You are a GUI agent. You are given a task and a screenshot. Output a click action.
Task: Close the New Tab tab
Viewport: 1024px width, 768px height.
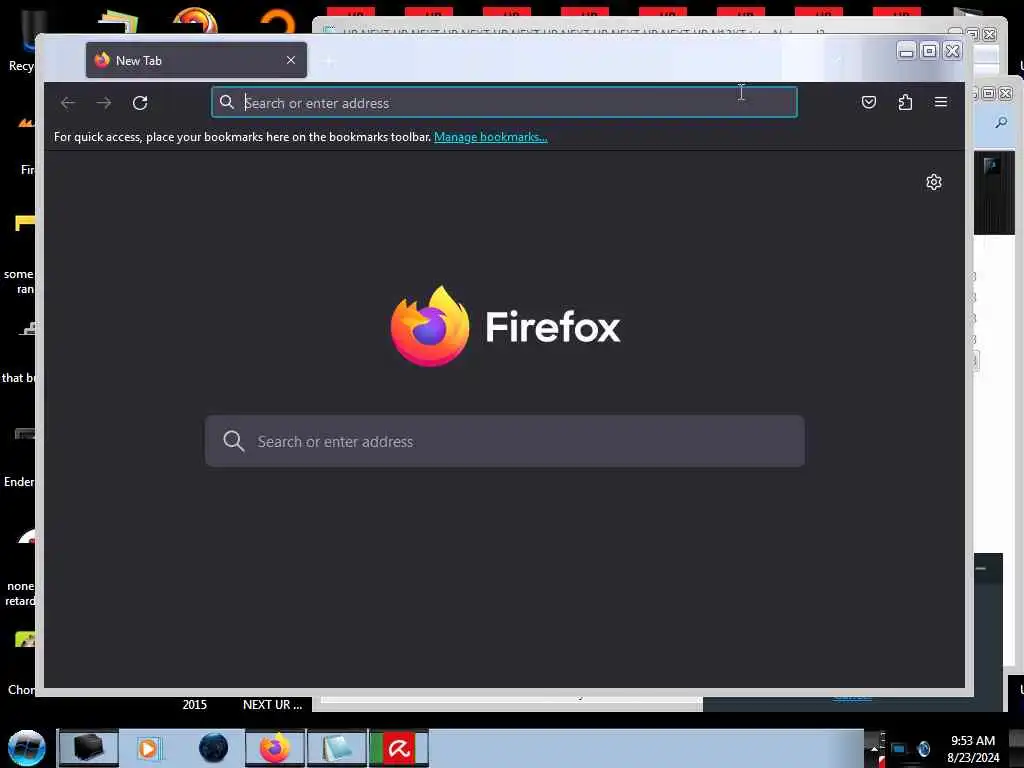291,60
